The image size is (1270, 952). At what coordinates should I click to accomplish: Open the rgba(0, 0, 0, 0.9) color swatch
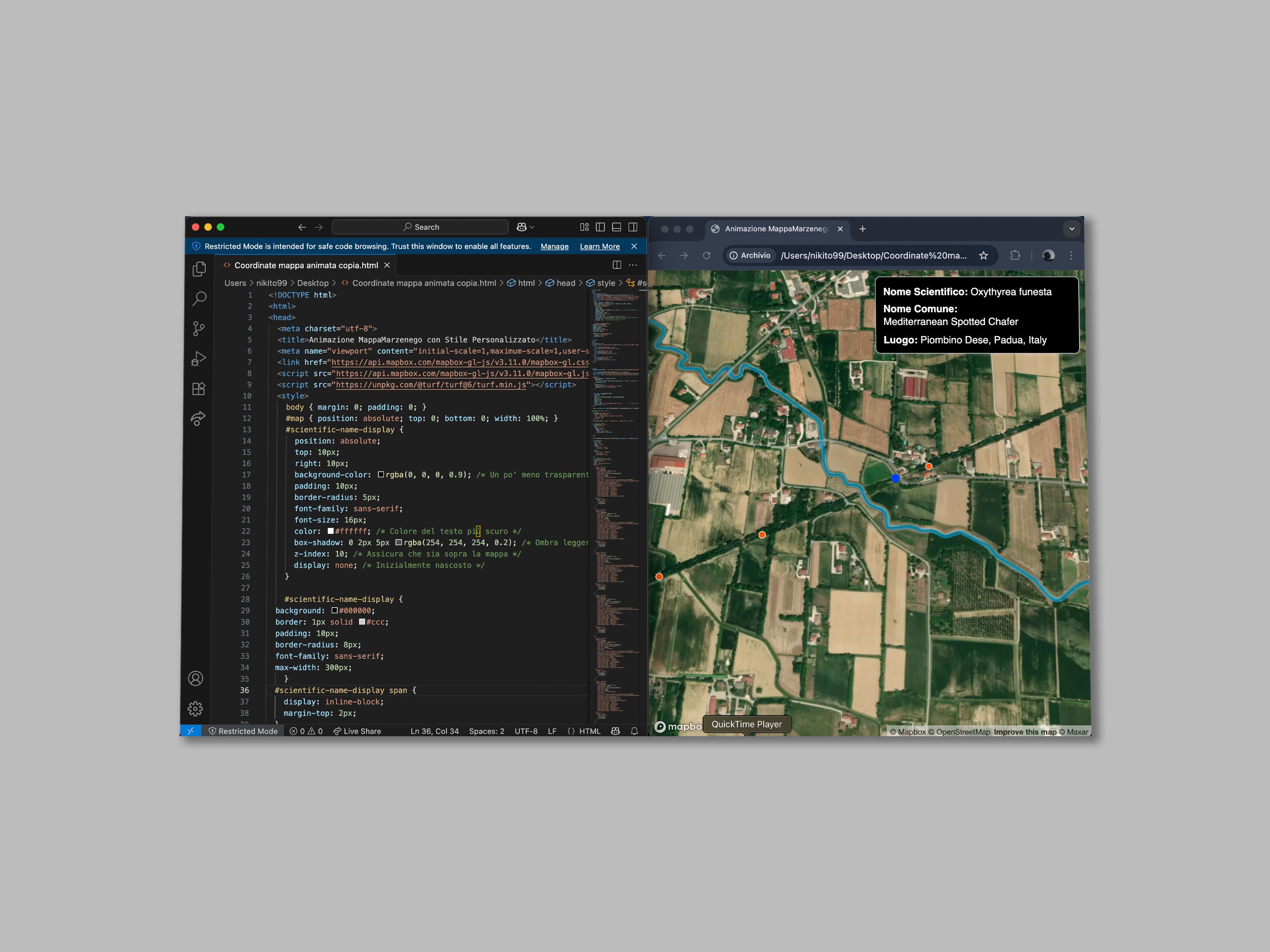381,475
